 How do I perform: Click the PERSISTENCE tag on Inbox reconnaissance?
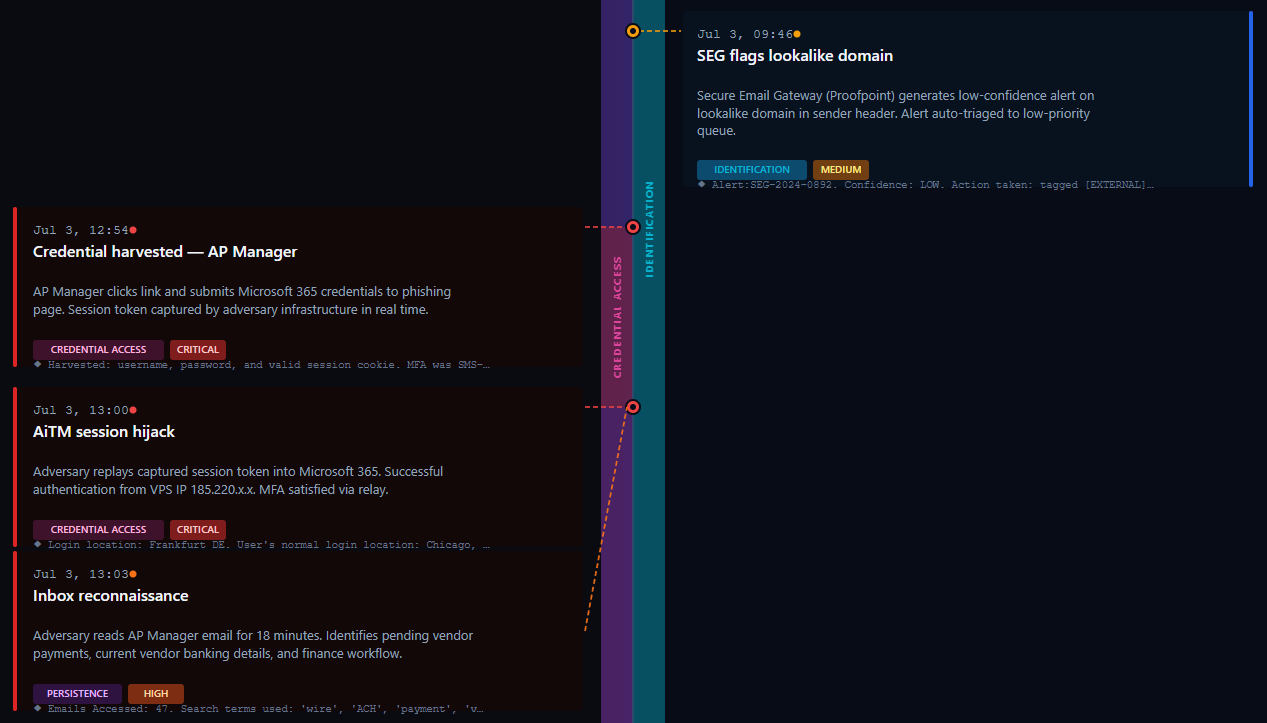click(x=77, y=694)
